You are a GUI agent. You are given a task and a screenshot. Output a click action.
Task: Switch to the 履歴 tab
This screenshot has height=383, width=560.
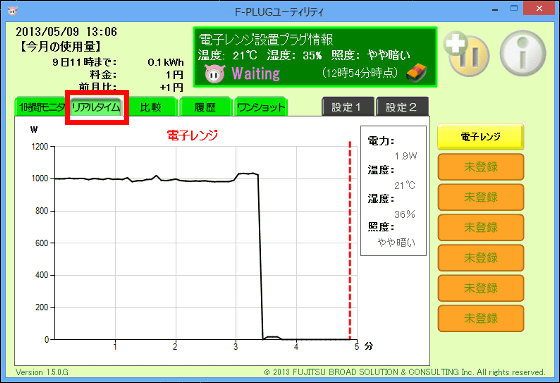pos(205,107)
